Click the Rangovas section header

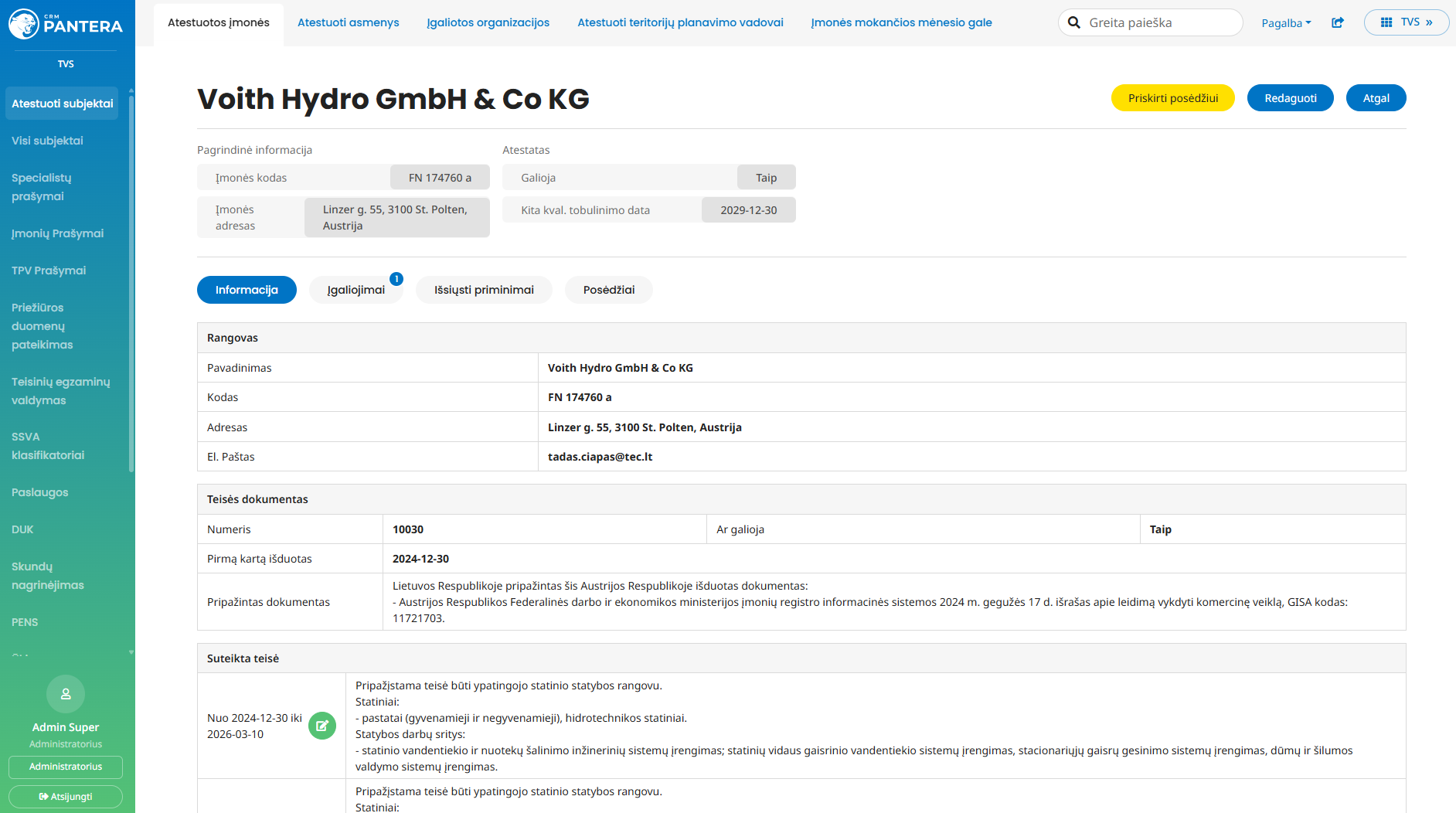point(801,338)
